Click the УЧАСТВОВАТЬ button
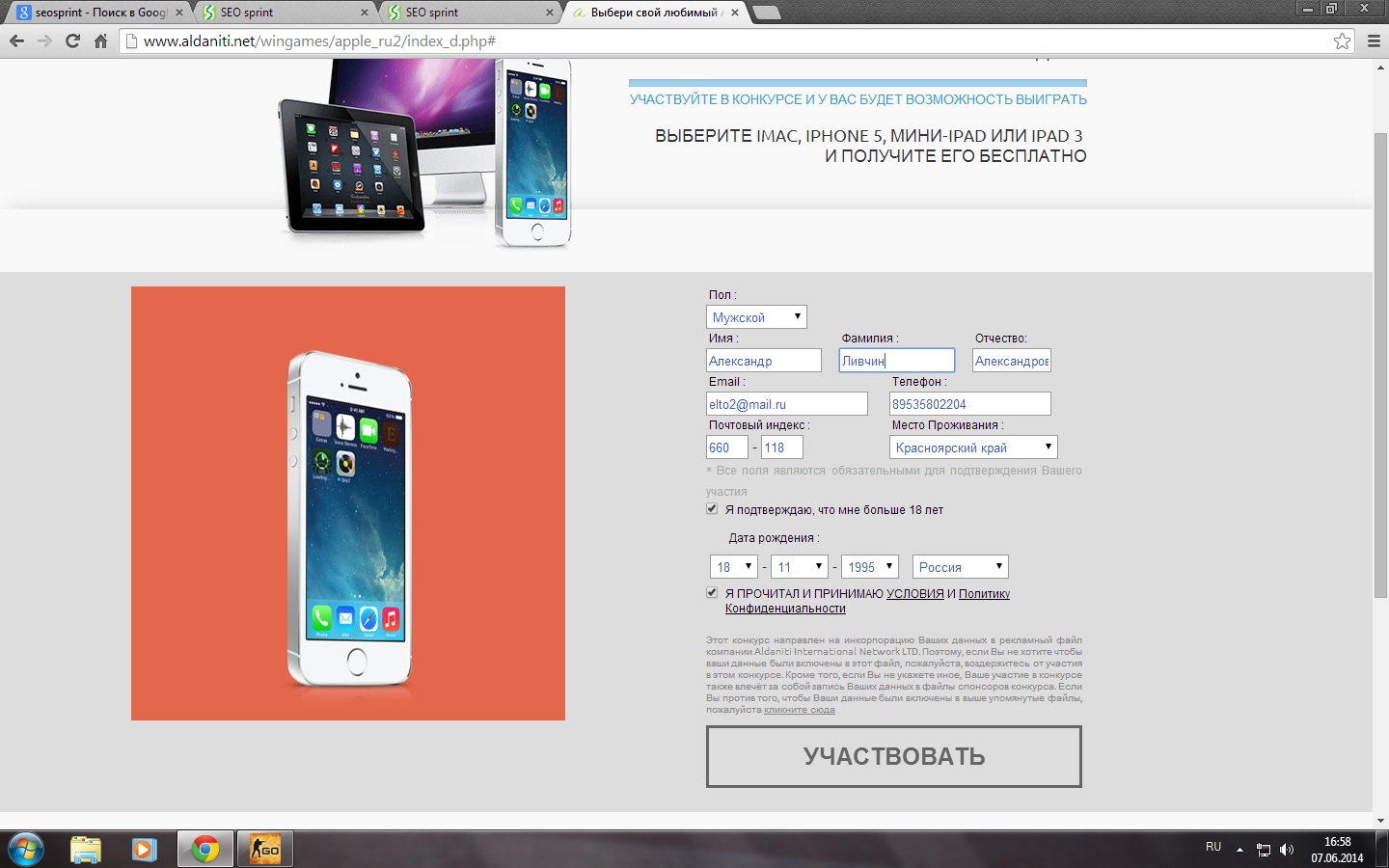1389x868 pixels. (894, 756)
